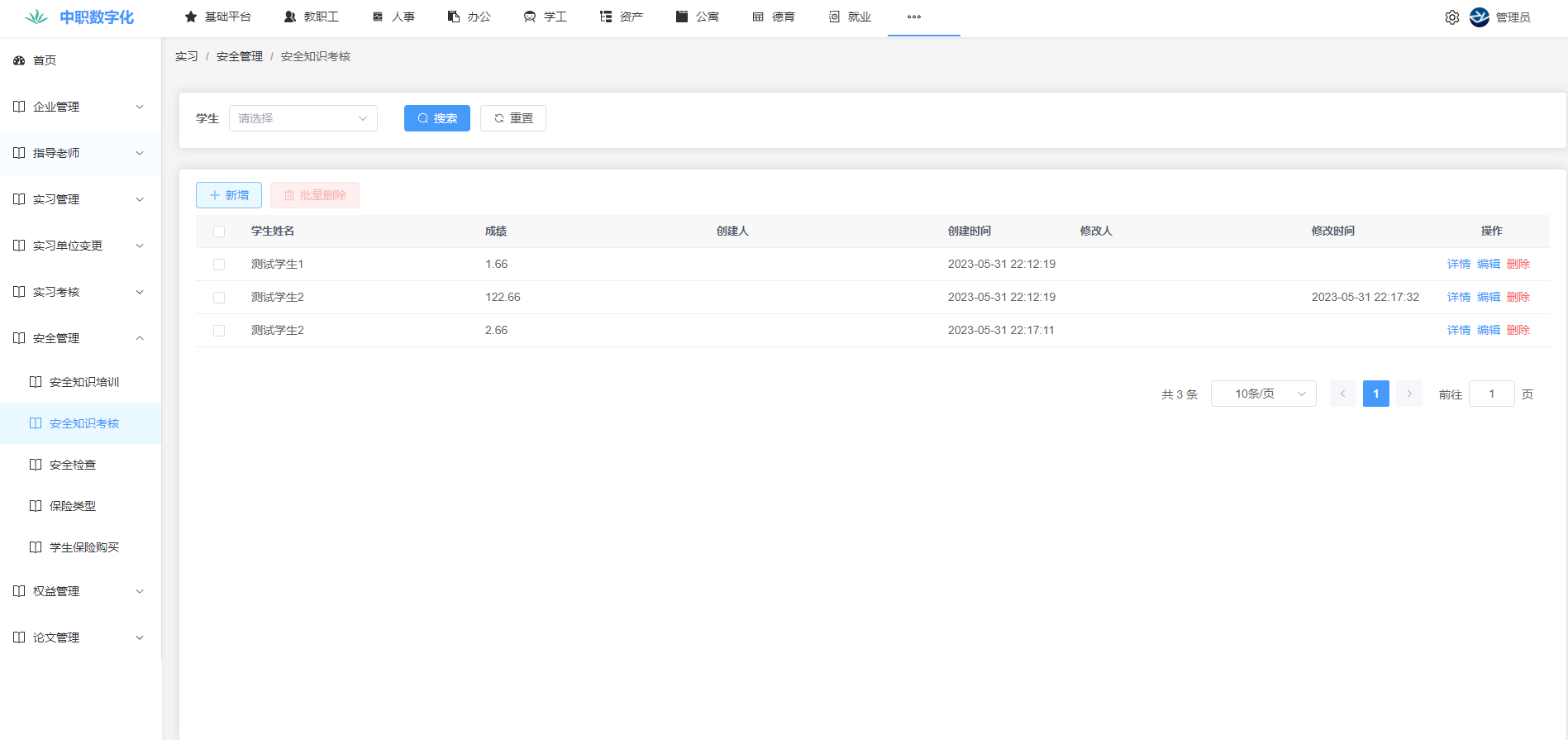Open the 10条/页 page size dropdown

click(x=1262, y=394)
